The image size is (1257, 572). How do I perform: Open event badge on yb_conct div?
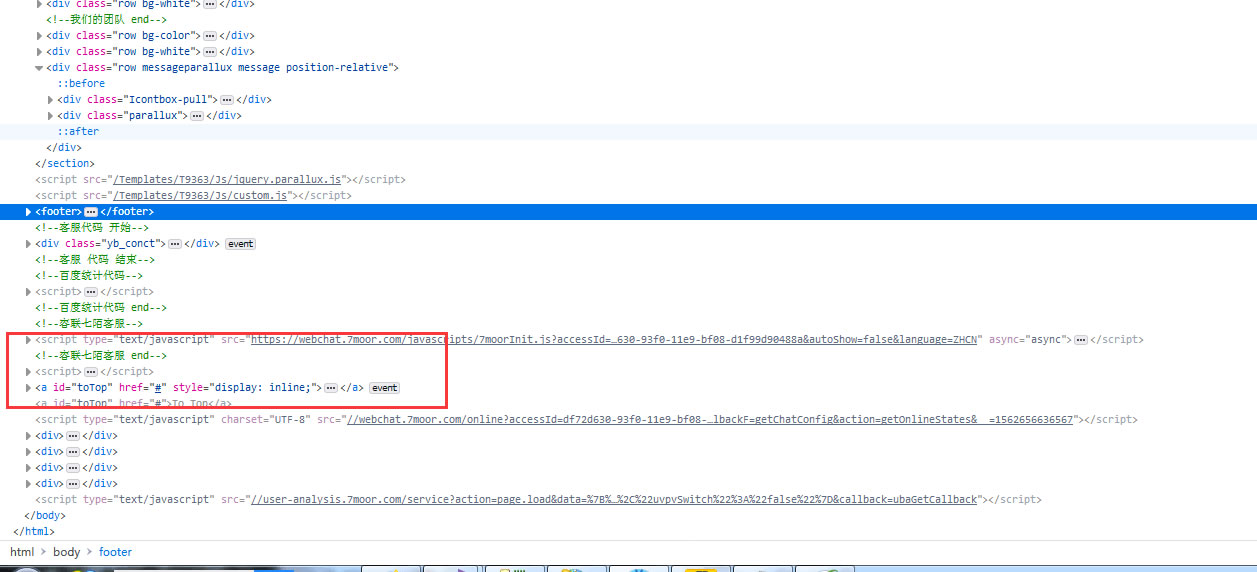pos(241,244)
